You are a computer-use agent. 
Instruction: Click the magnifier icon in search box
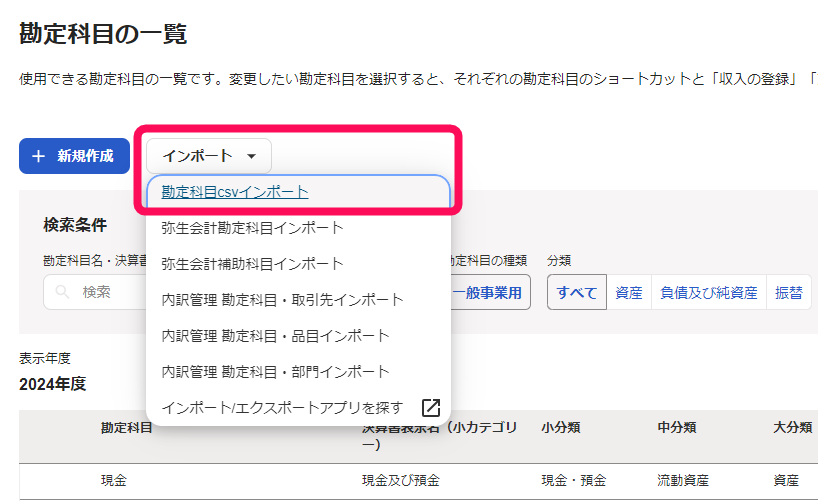click(62, 292)
